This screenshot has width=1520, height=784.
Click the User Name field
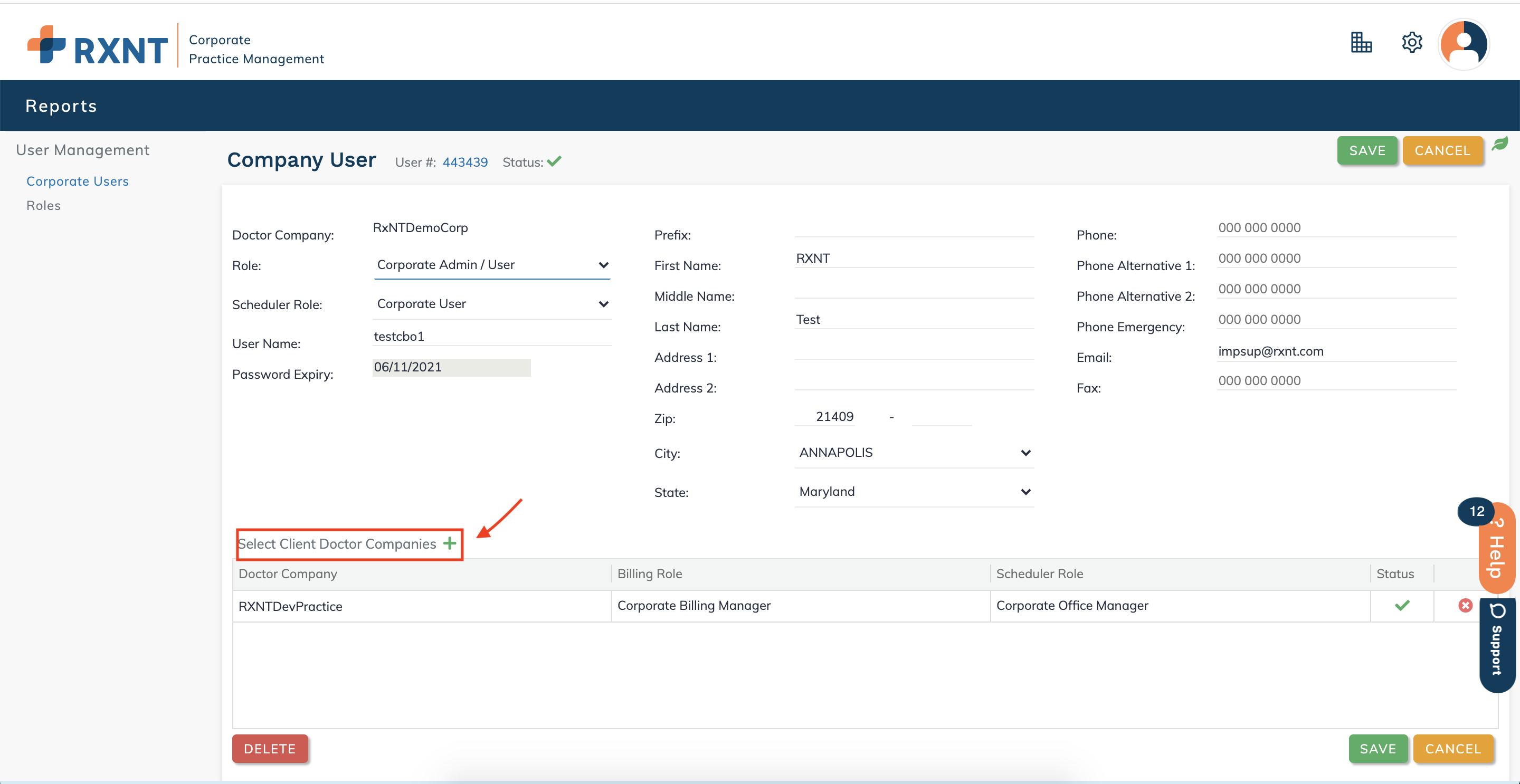coord(493,336)
